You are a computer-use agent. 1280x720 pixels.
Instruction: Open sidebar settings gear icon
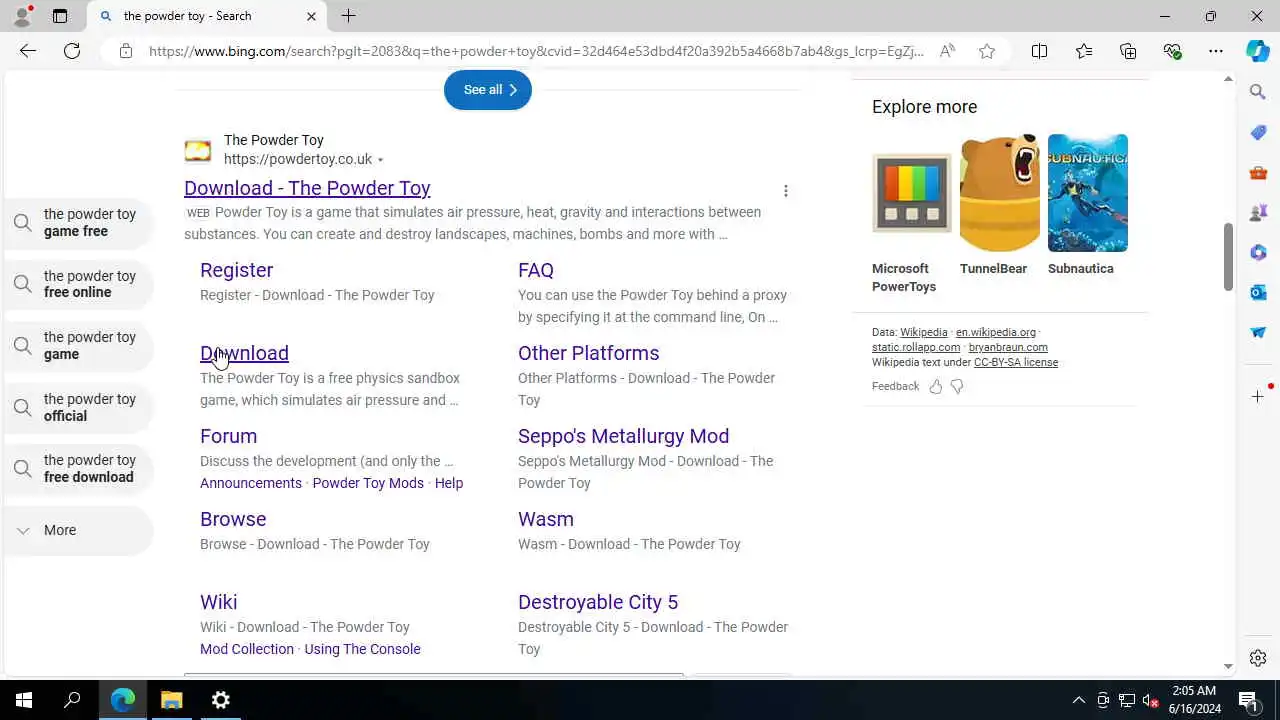[1258, 658]
